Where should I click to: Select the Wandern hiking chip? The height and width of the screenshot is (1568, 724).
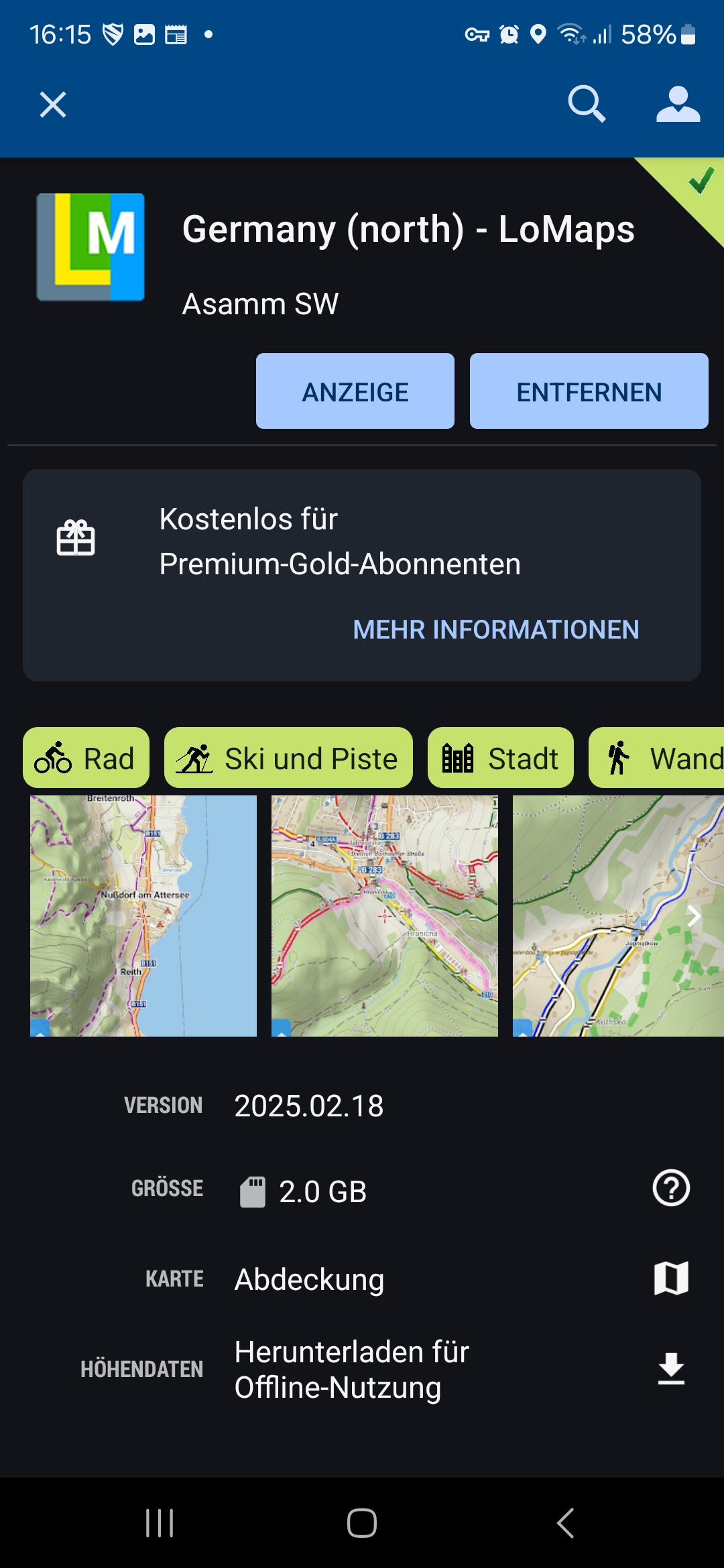click(656, 758)
